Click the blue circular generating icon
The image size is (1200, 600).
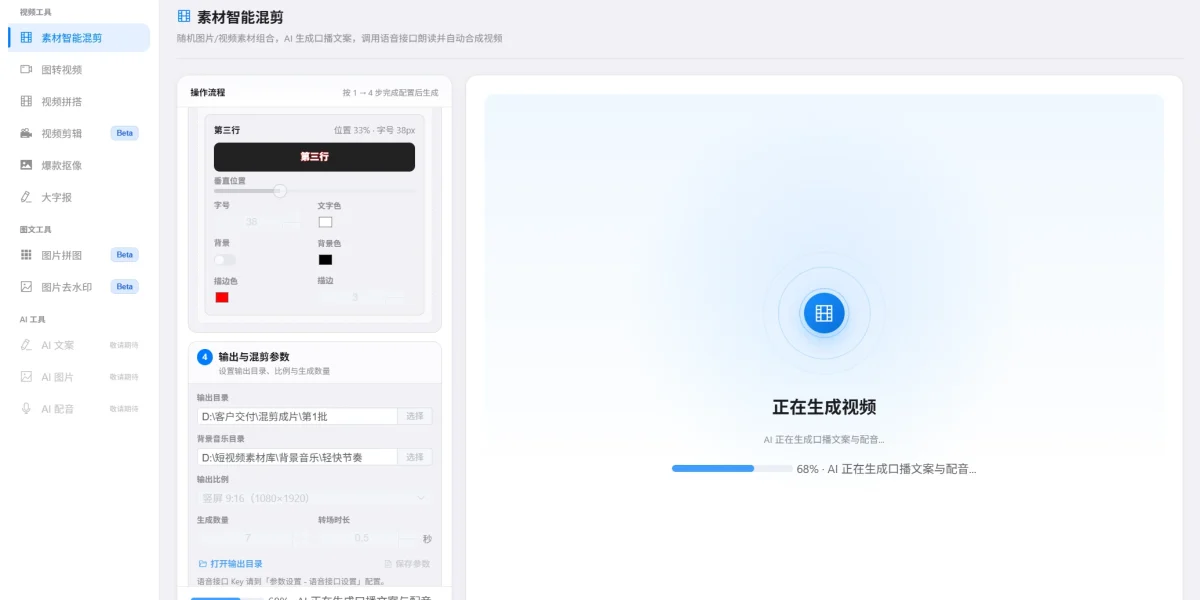[x=824, y=313]
